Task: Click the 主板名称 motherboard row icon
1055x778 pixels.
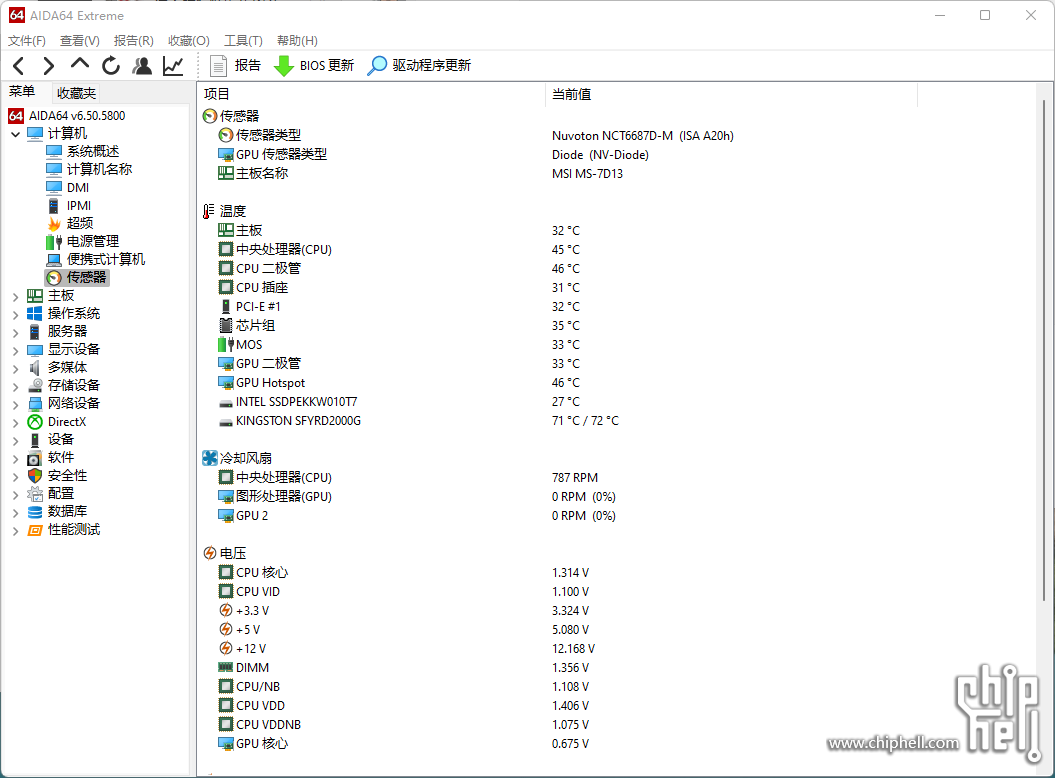Action: (226, 174)
